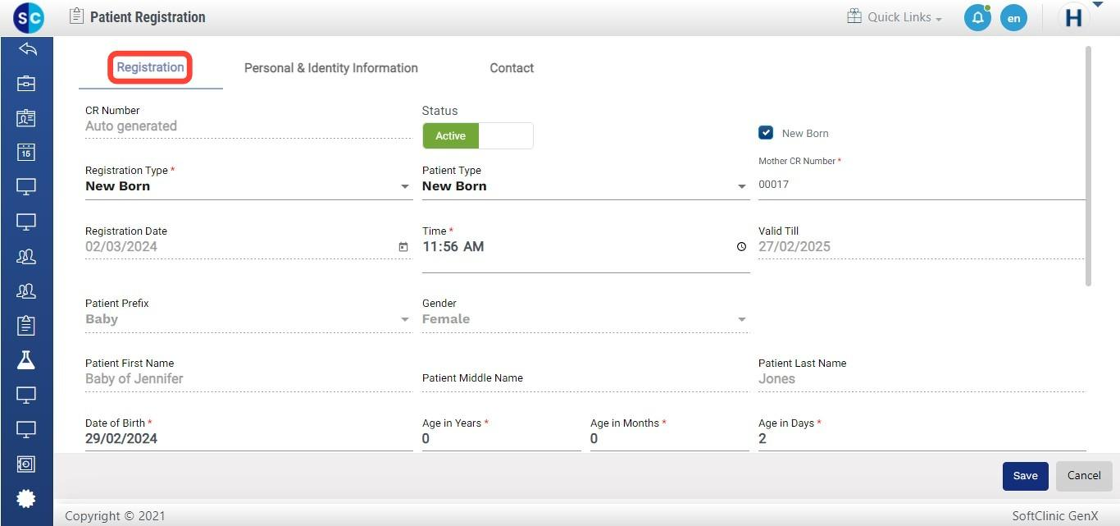Open the ID card icon in the sidebar
The height and width of the screenshot is (526, 1120).
click(x=26, y=118)
